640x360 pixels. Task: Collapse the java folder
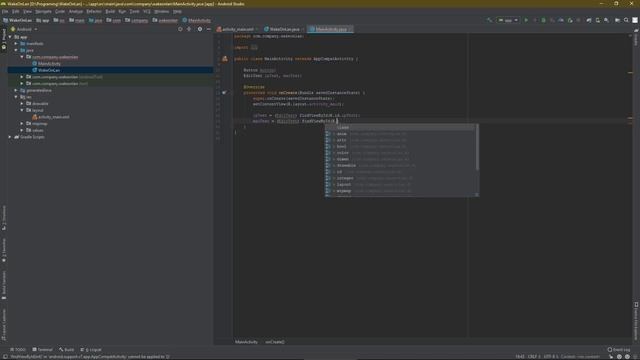coord(16,50)
